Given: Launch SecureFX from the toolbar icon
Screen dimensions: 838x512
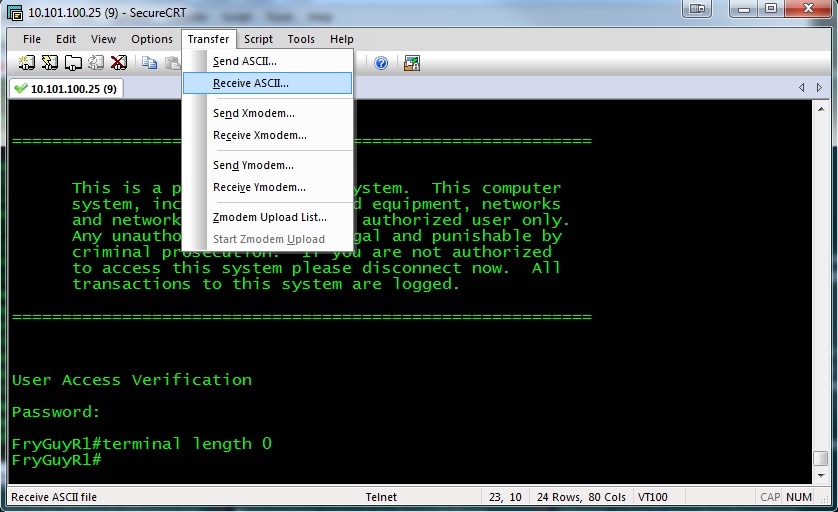Looking at the screenshot, I should pos(412,63).
